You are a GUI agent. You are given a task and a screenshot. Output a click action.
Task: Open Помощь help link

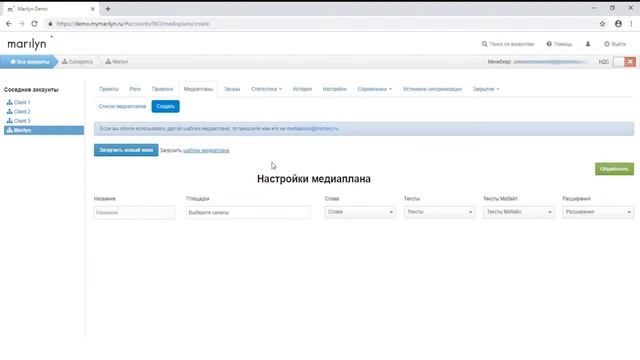tap(560, 44)
